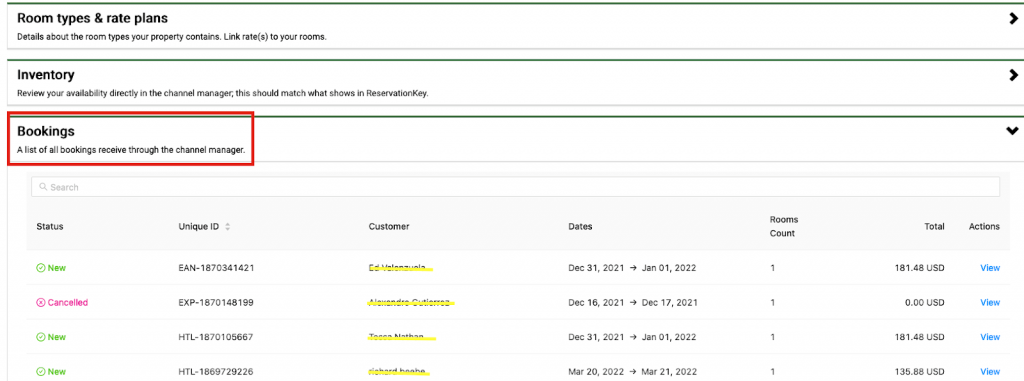Click the search magnifier icon
1024x381 pixels.
coord(43,187)
